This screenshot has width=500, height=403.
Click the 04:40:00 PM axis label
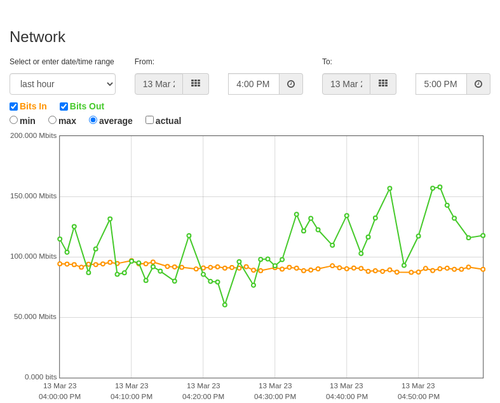point(347,397)
